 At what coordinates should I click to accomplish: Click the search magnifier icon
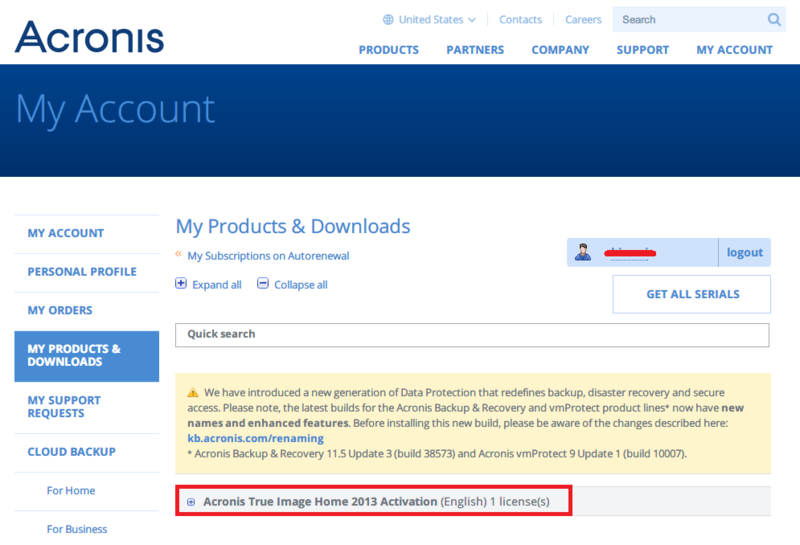pyautogui.click(x=774, y=19)
